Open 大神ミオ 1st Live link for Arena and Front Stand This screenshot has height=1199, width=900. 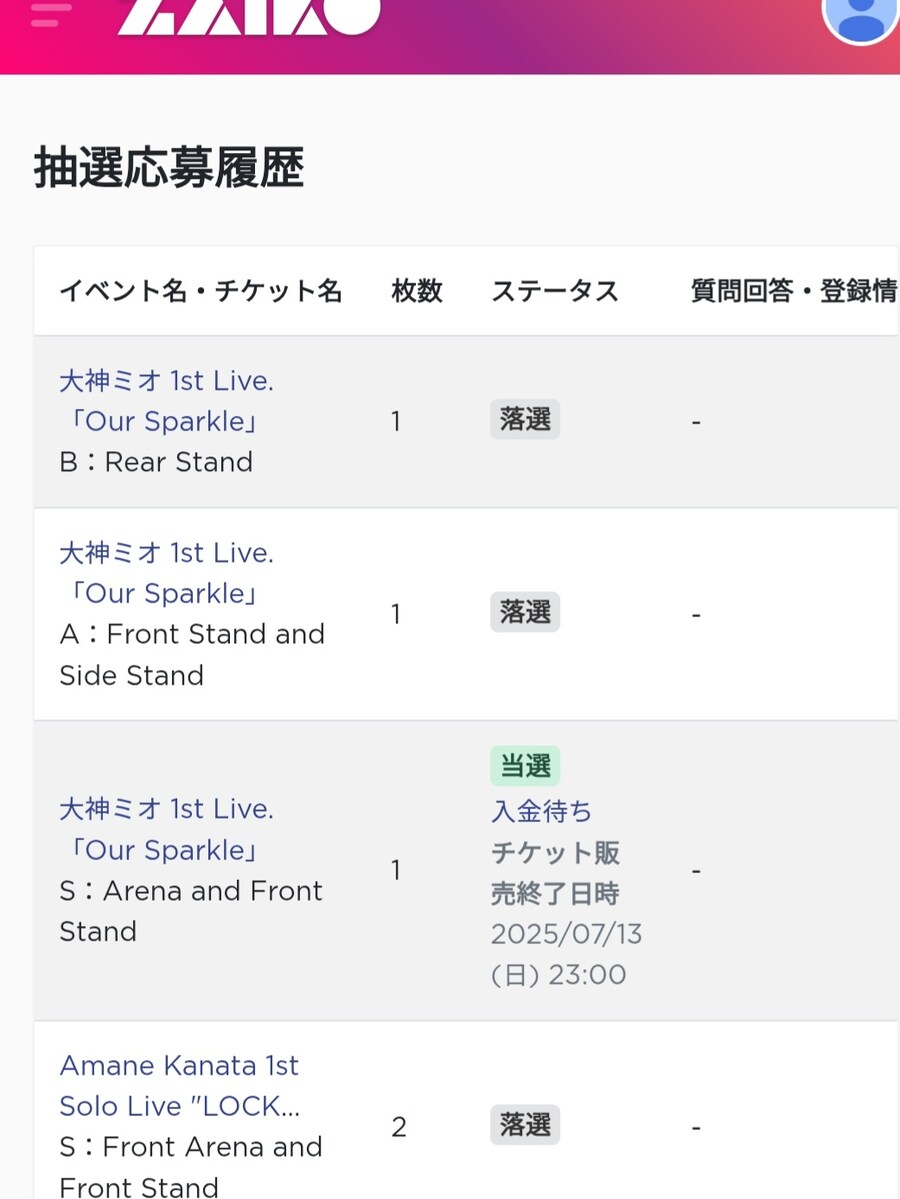166,829
